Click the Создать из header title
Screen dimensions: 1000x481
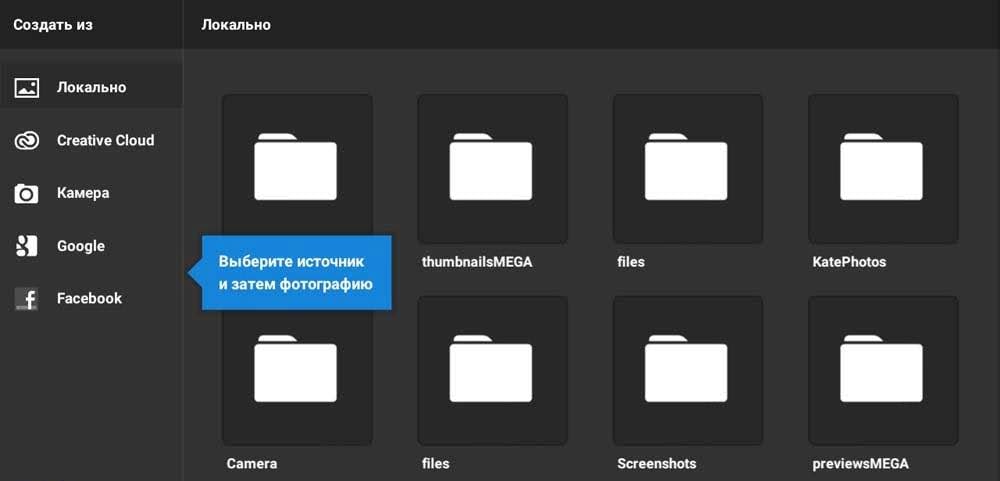click(53, 25)
